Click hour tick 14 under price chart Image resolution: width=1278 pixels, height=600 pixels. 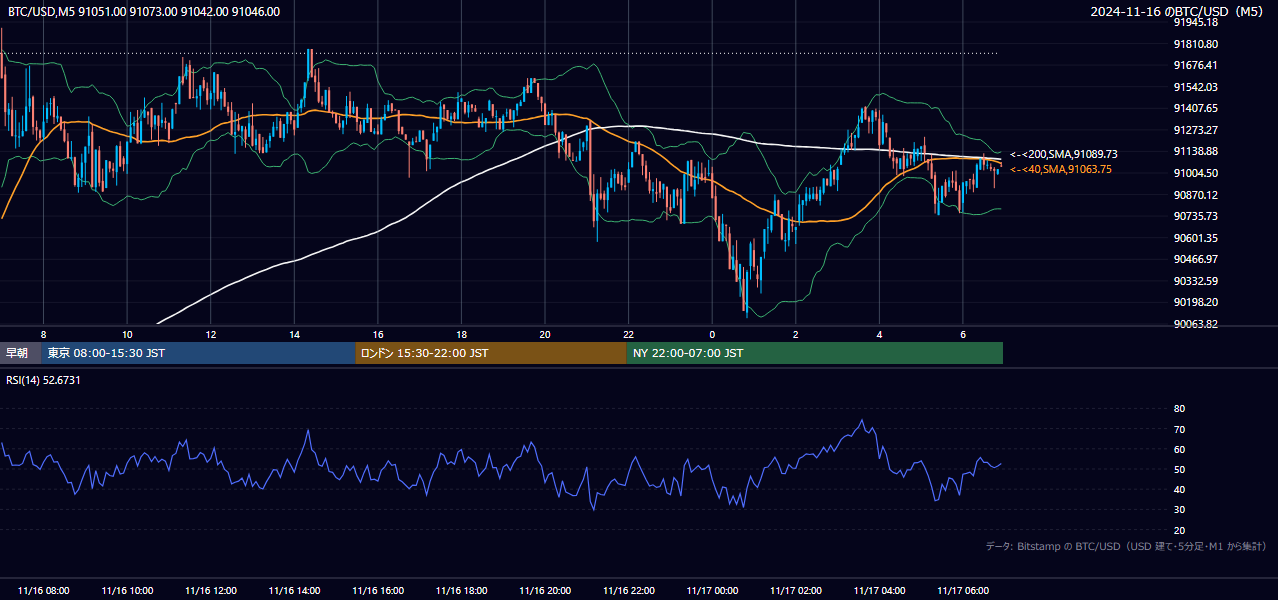pos(294,334)
